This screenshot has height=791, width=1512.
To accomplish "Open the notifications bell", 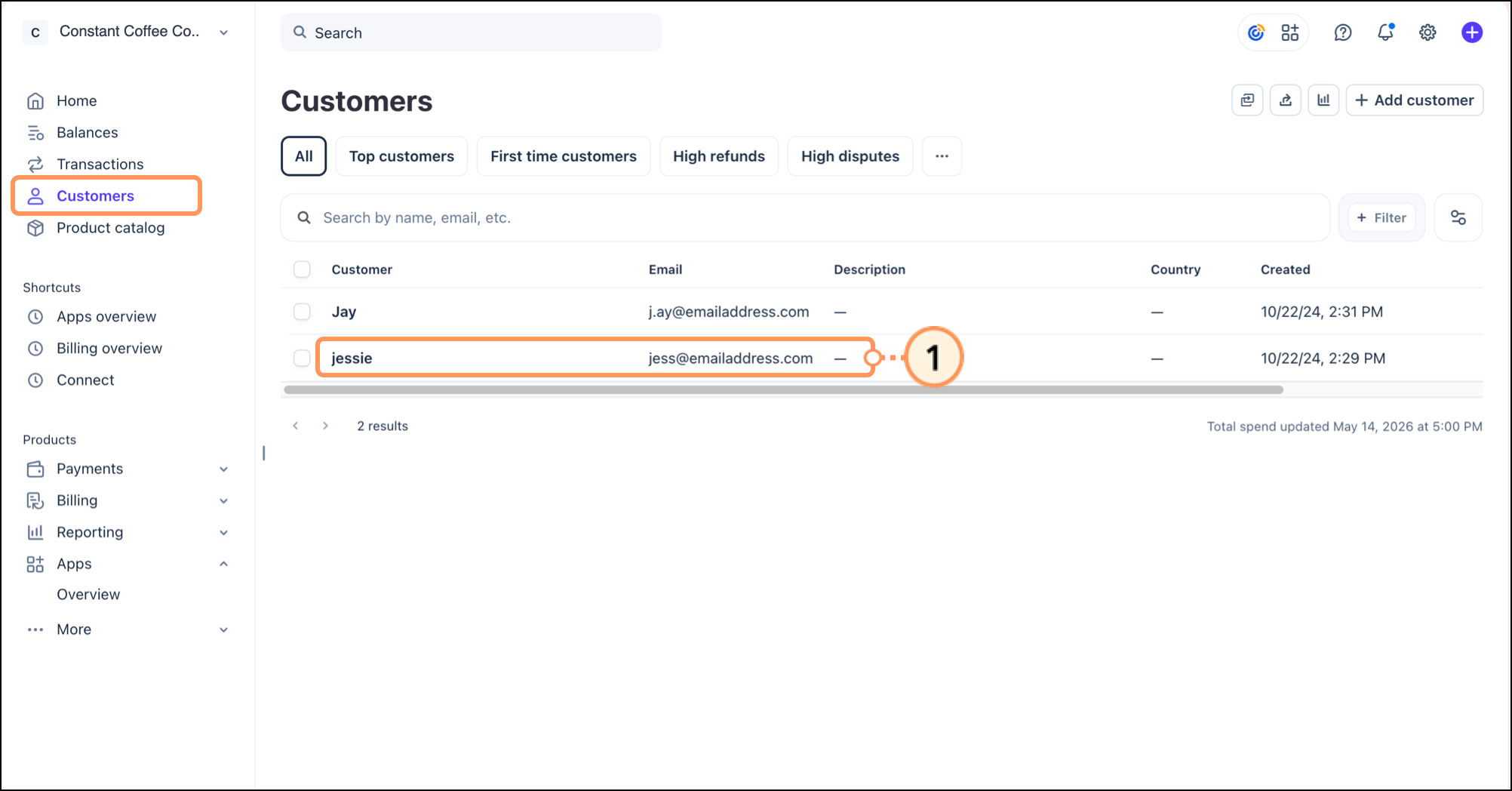I will pos(1386,32).
